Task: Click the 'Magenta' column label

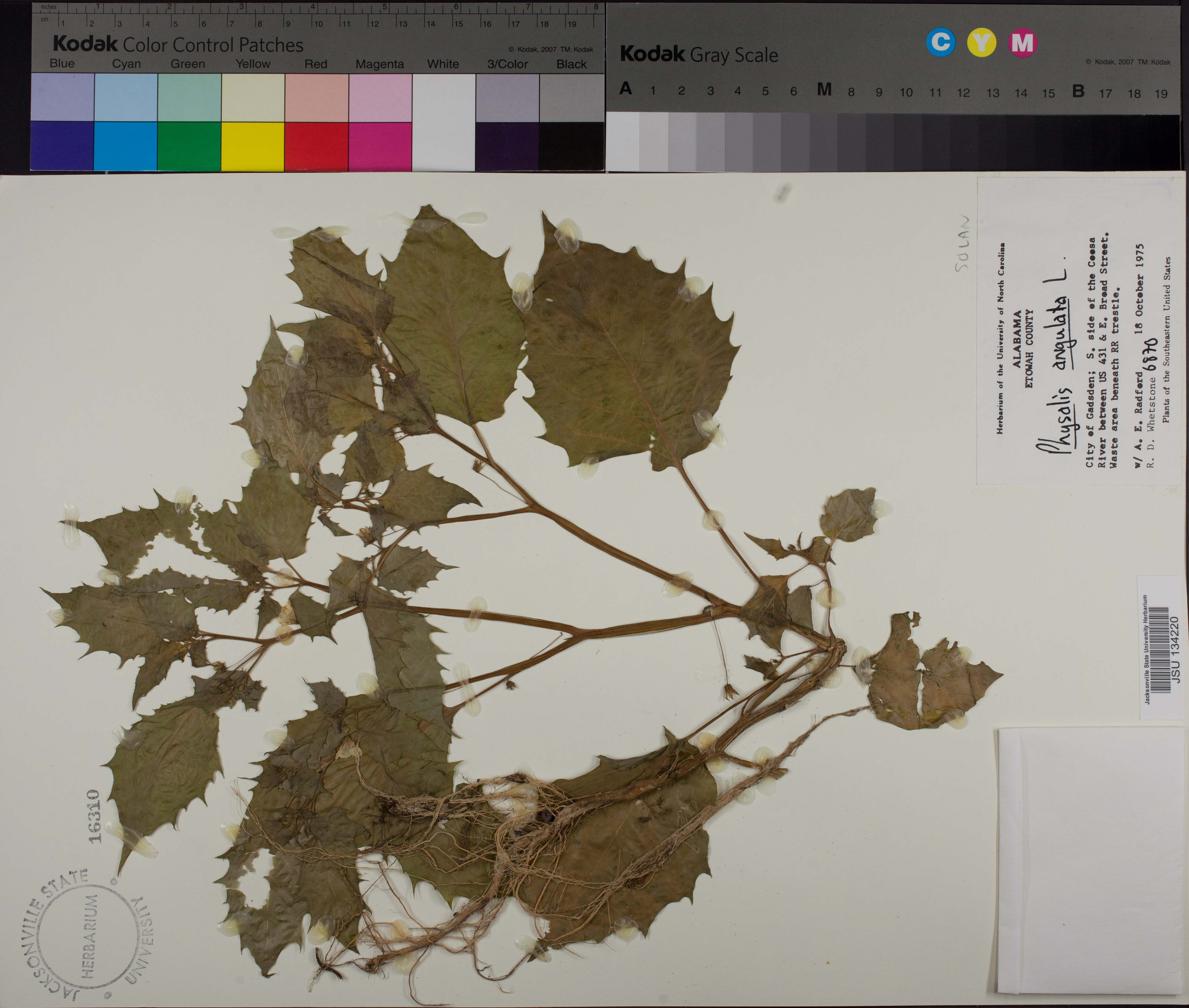Action: pyautogui.click(x=379, y=64)
